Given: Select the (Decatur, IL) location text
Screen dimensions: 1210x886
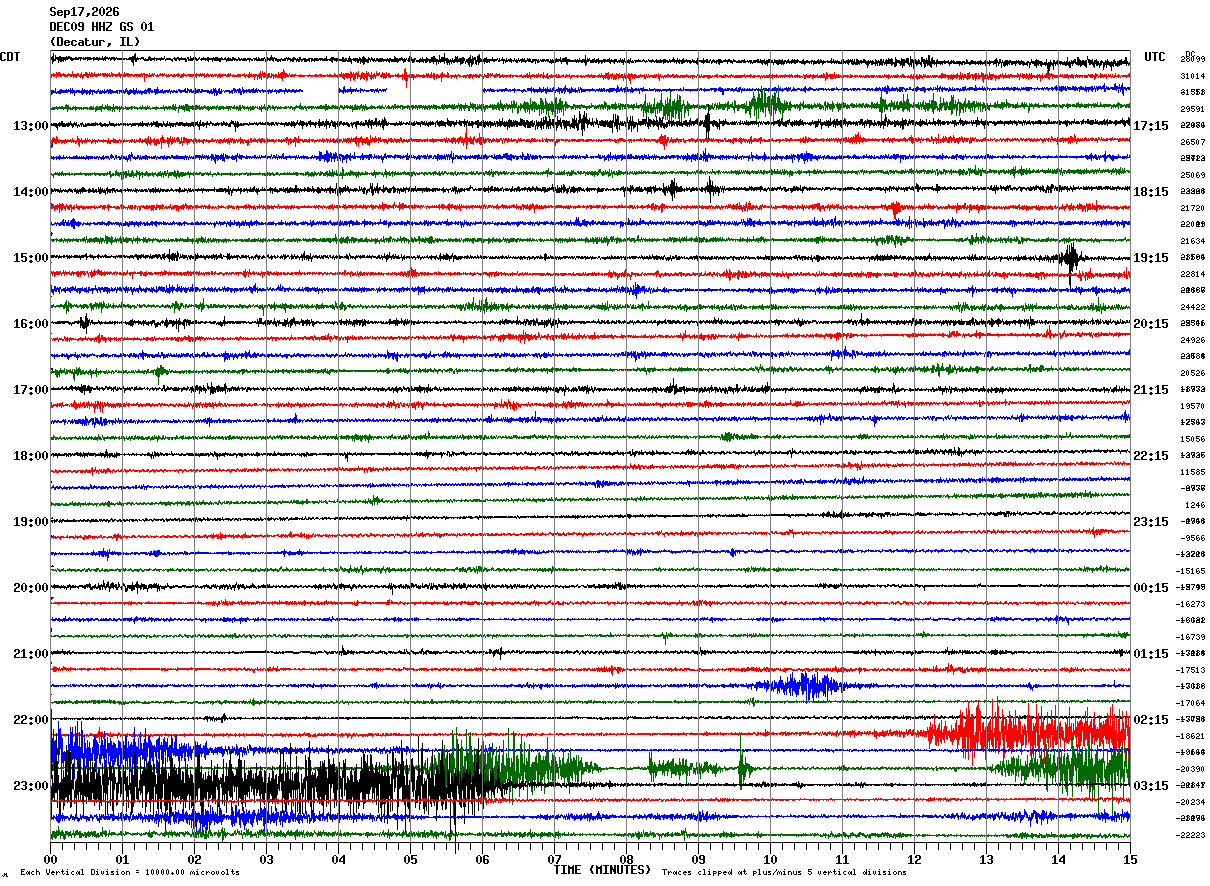Looking at the screenshot, I should (x=95, y=42).
